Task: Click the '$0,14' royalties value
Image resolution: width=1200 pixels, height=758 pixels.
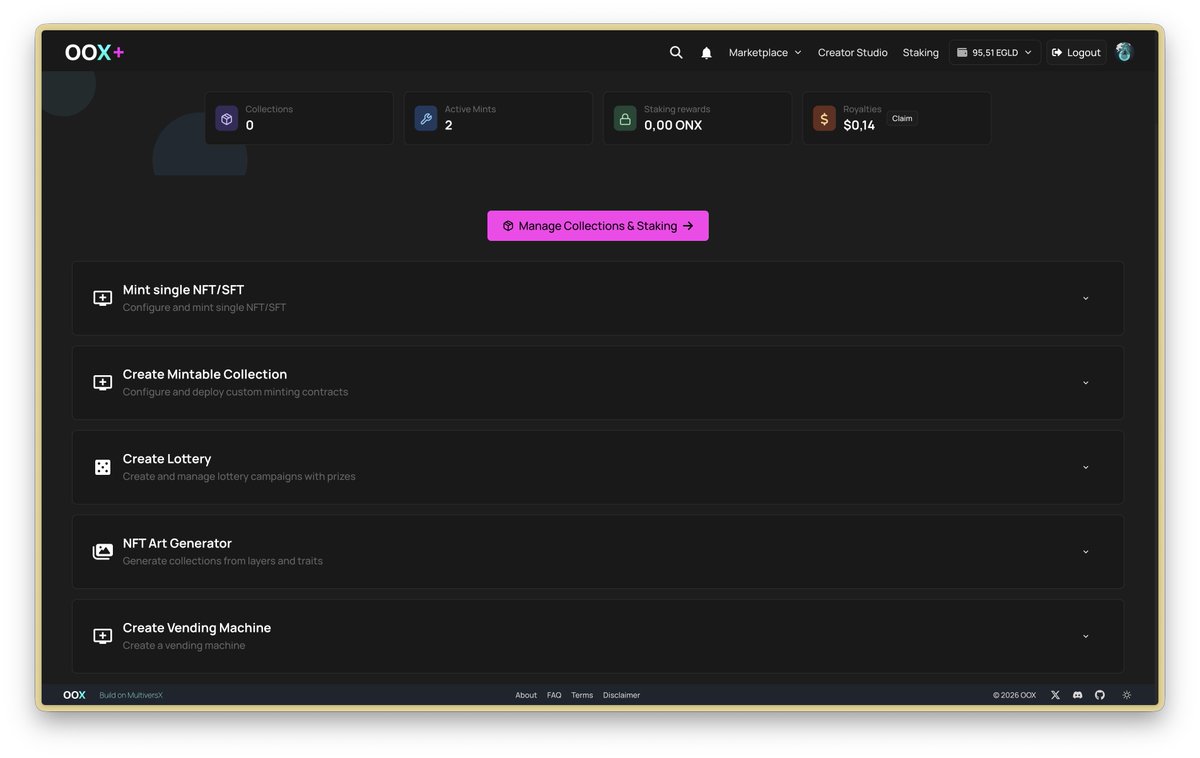Action: point(859,125)
